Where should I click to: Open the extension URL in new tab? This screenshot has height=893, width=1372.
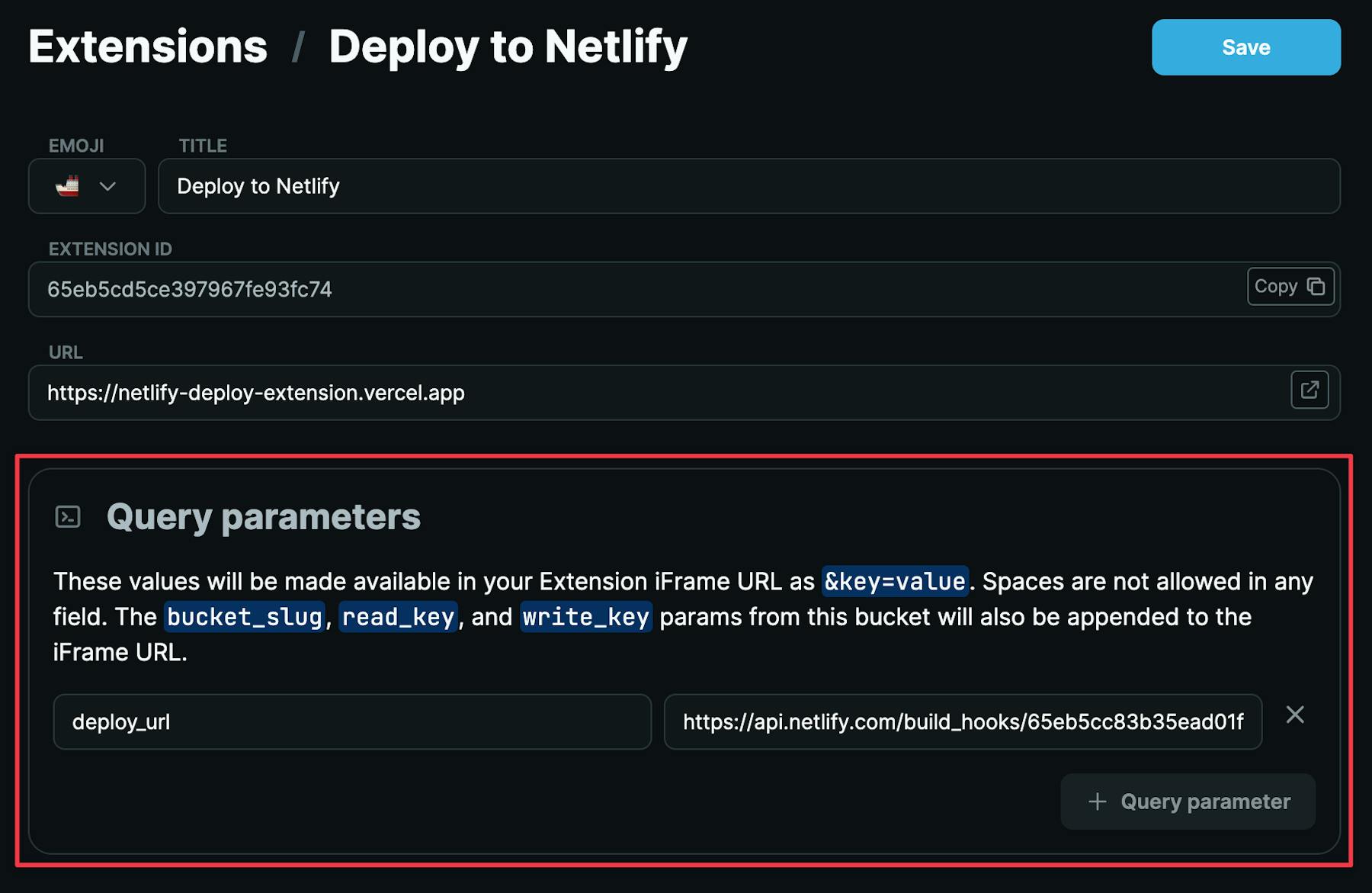(x=1309, y=390)
